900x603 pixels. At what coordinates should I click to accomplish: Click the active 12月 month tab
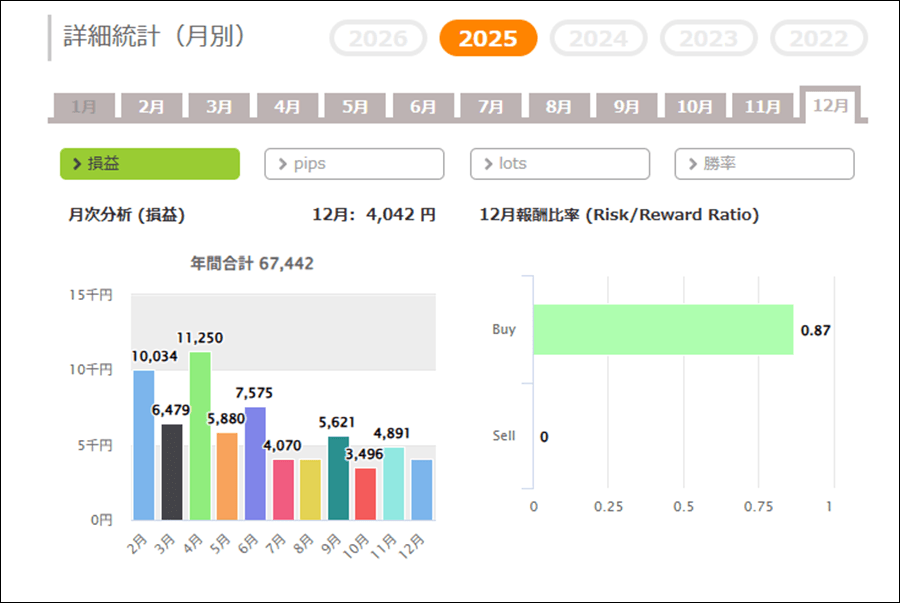click(x=831, y=105)
